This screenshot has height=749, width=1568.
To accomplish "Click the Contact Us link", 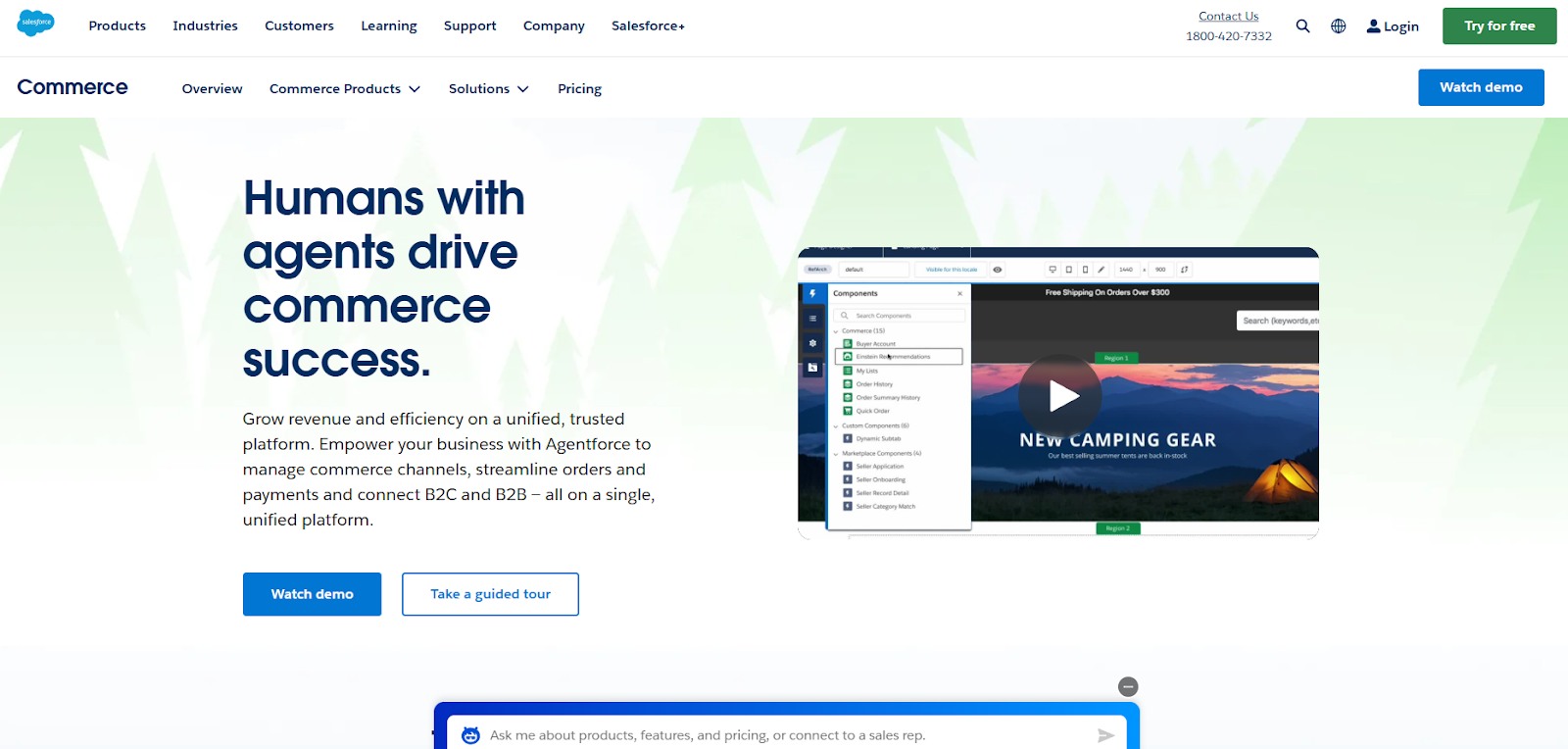I will [x=1229, y=17].
